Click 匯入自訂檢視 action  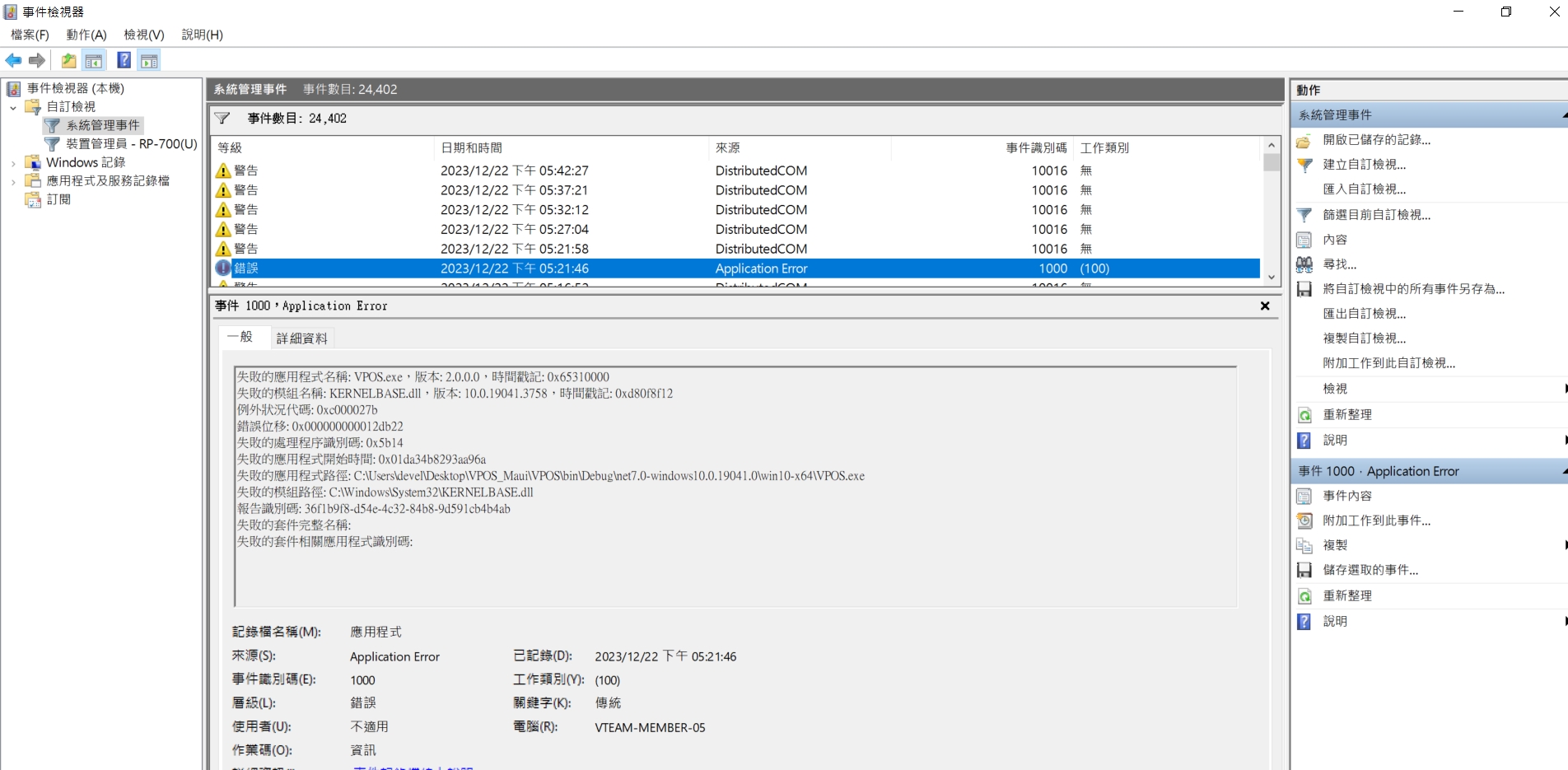[1364, 189]
